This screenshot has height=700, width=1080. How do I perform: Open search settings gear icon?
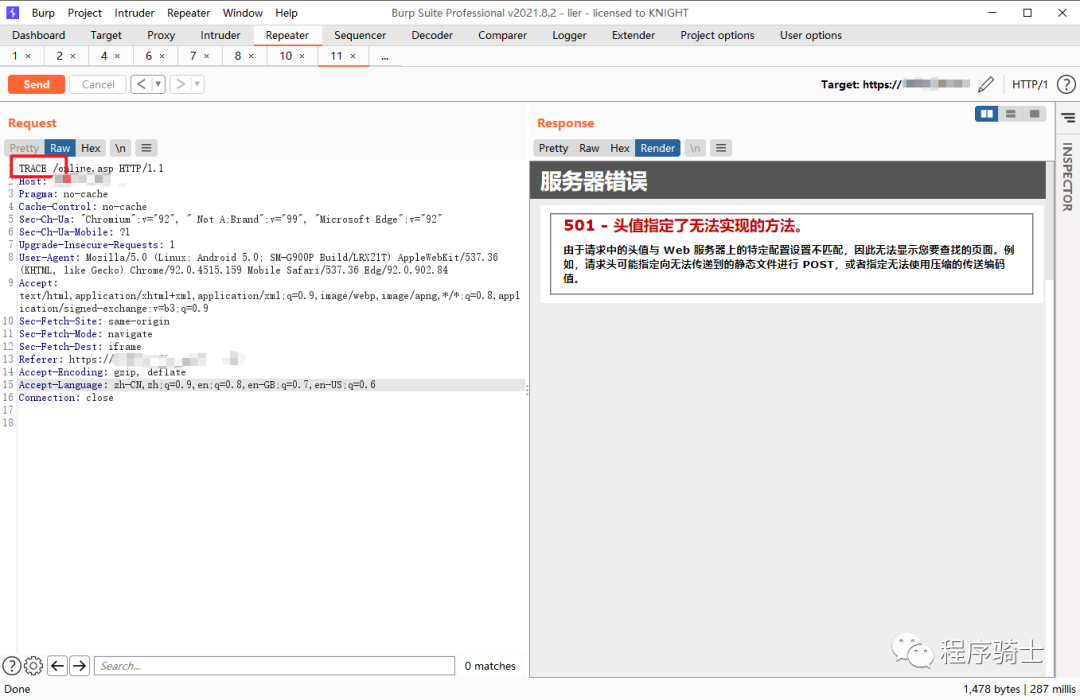[34, 666]
